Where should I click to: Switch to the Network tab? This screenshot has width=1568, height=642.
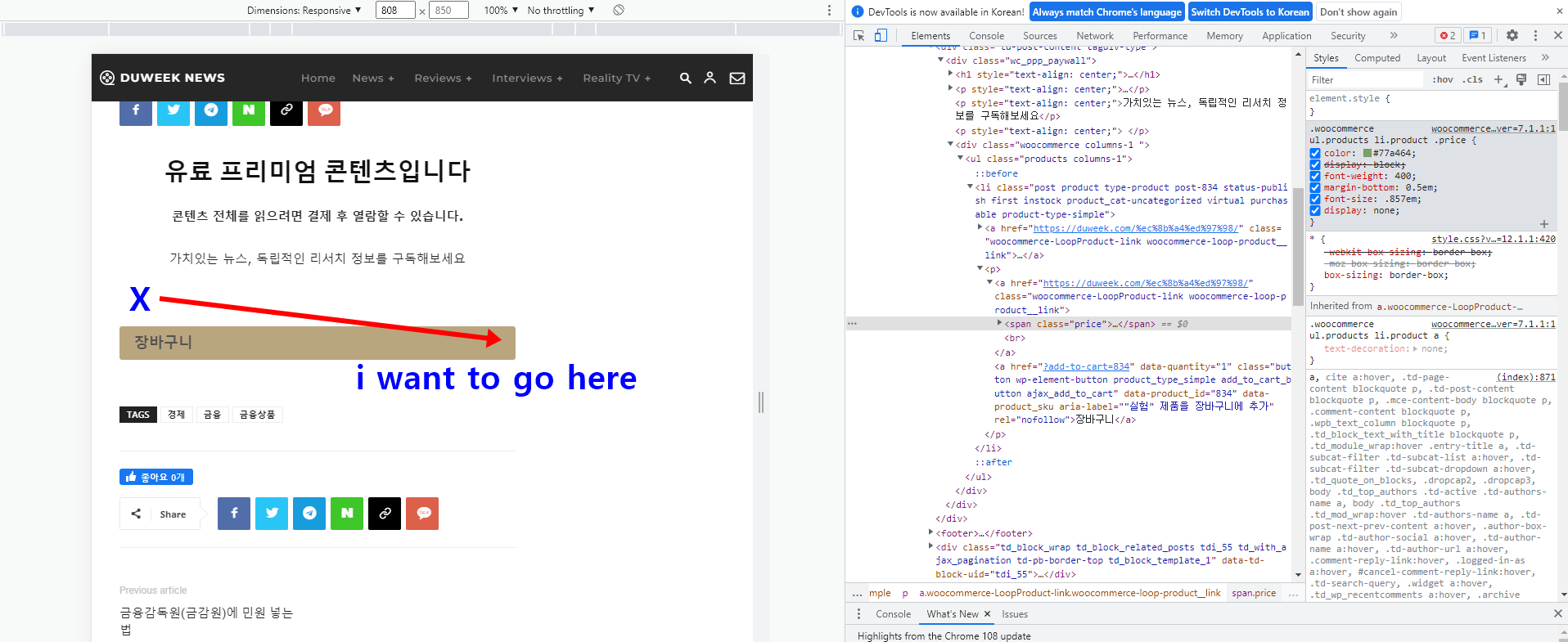1095,35
